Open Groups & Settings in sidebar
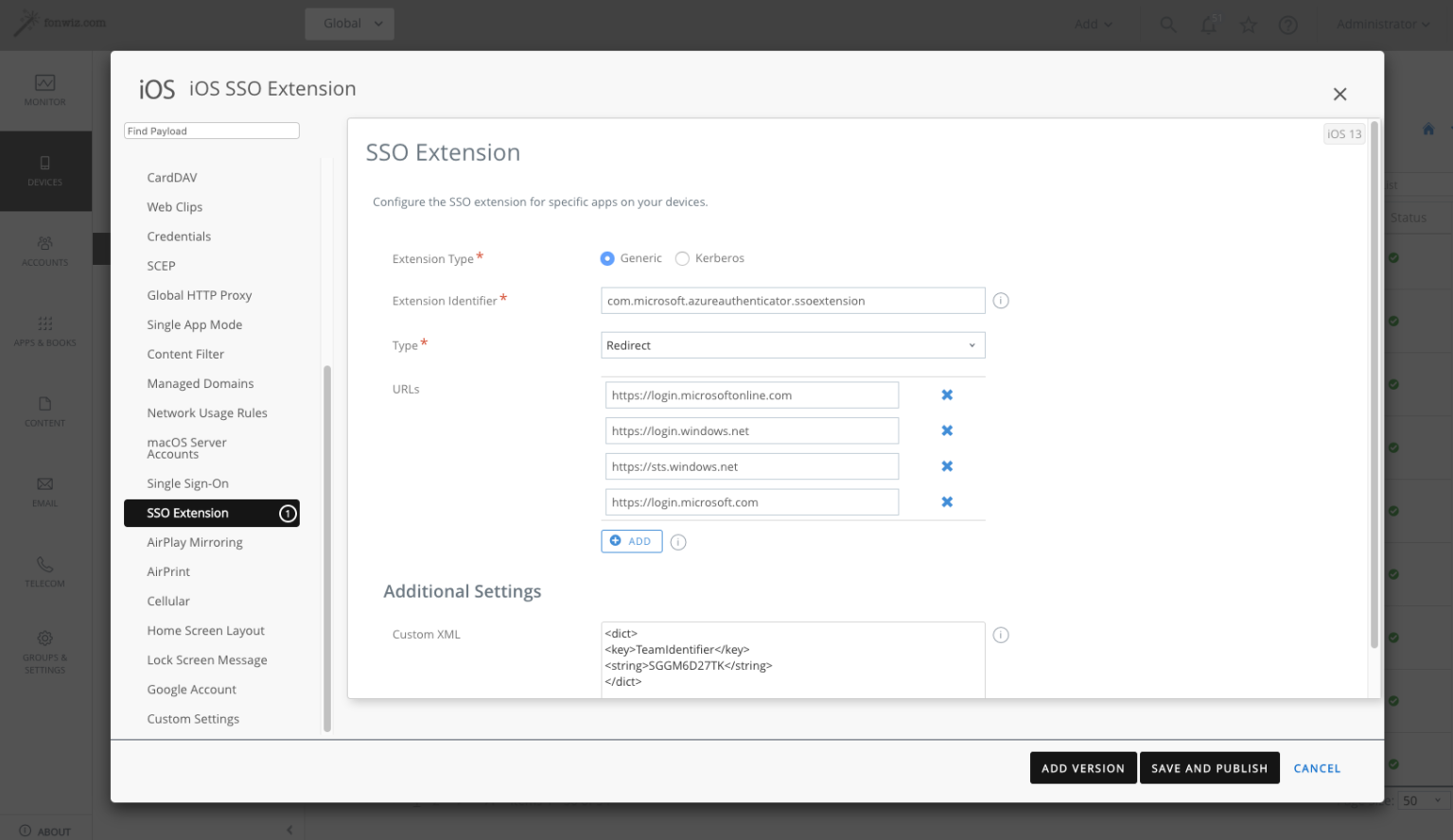This screenshot has width=1453, height=840. point(45,653)
